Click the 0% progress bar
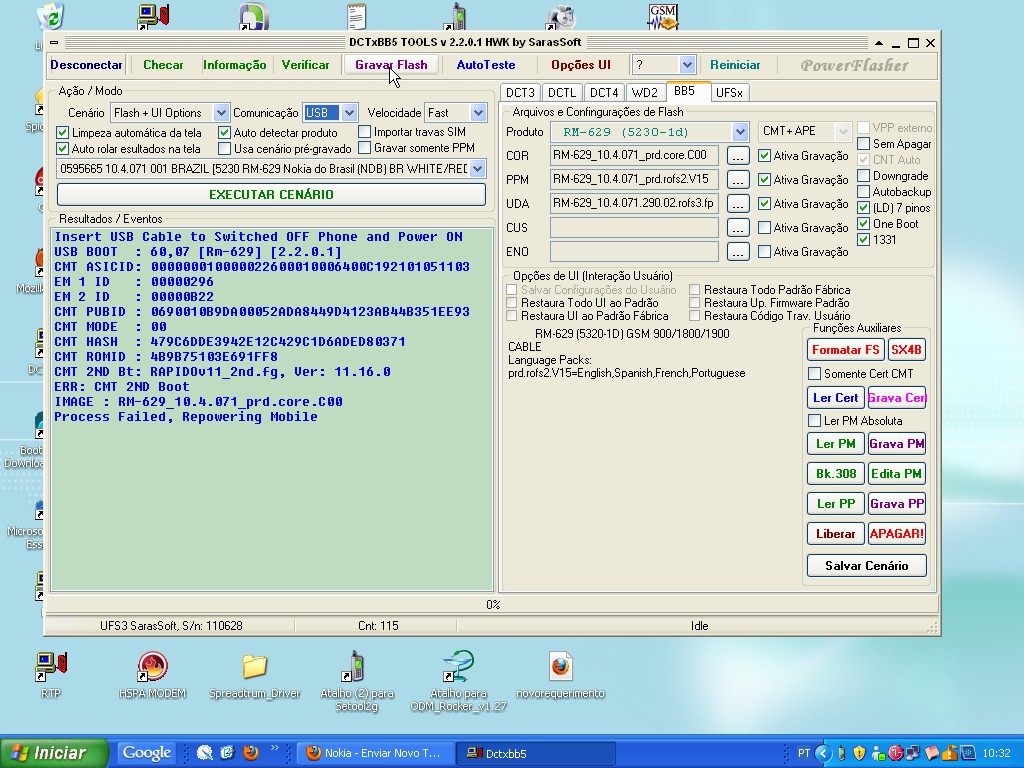This screenshot has width=1024, height=768. [492, 605]
